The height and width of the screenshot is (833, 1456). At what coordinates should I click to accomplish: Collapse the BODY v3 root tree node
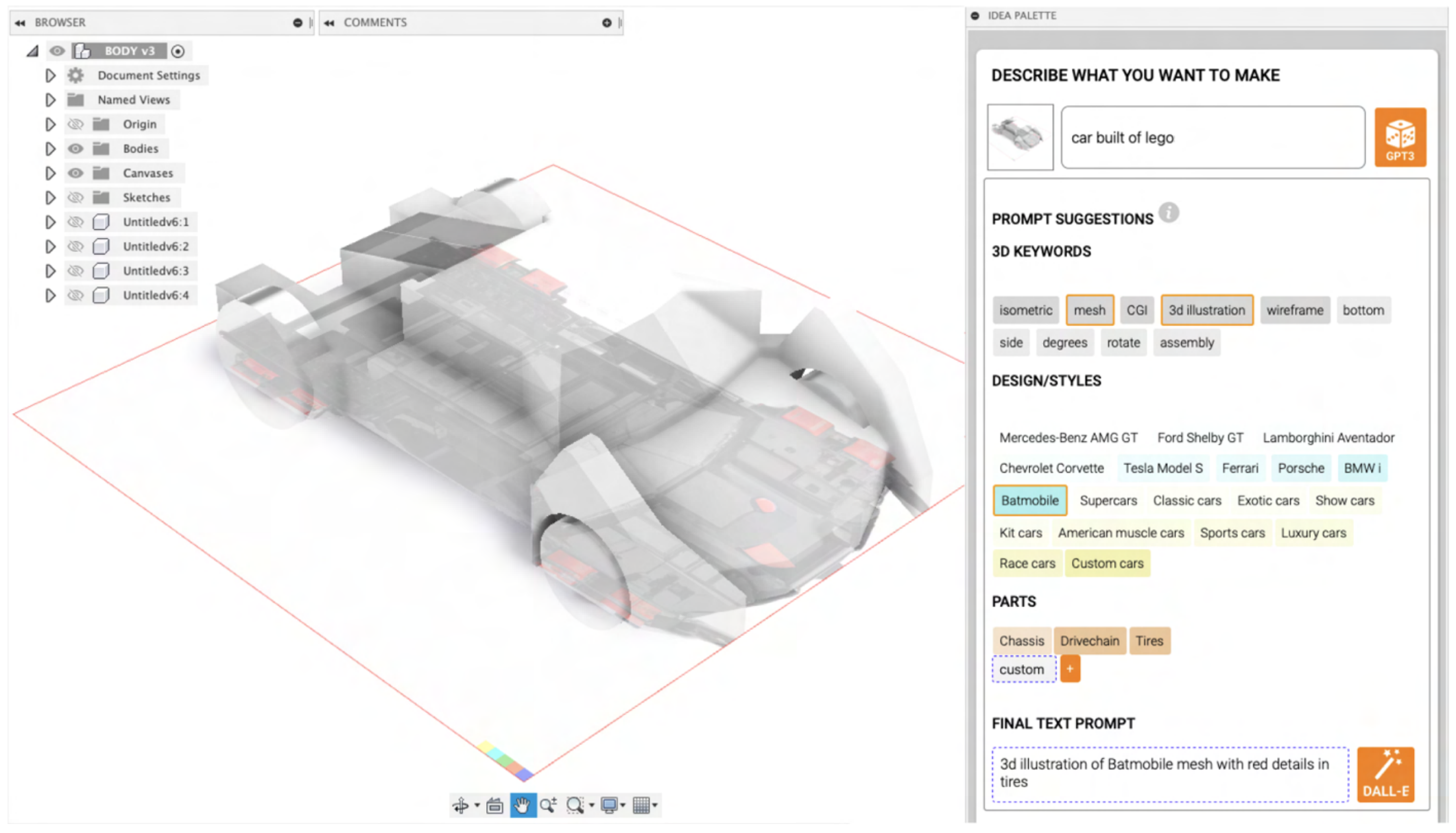[x=32, y=51]
